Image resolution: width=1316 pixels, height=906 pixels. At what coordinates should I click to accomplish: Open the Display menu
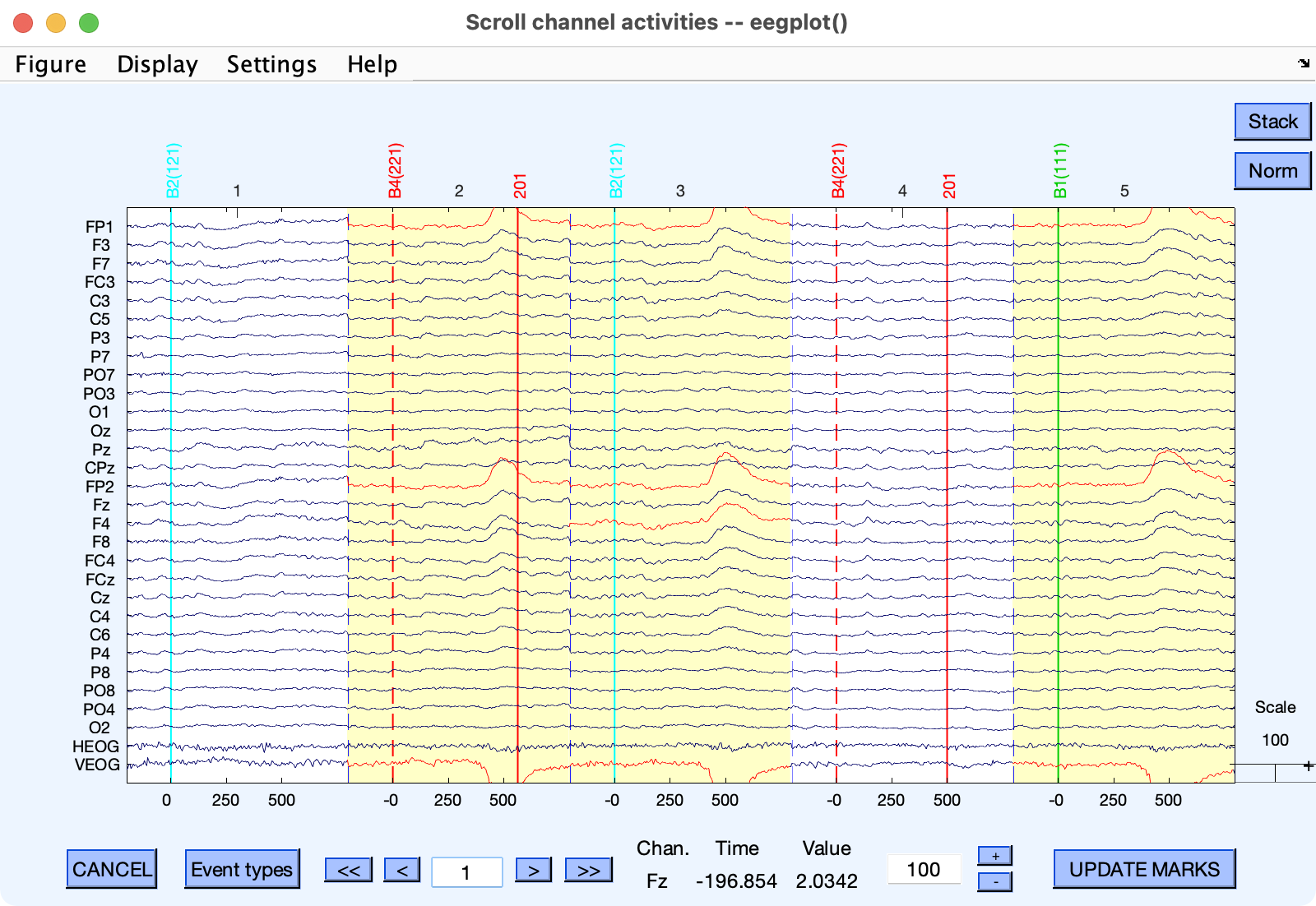[157, 64]
